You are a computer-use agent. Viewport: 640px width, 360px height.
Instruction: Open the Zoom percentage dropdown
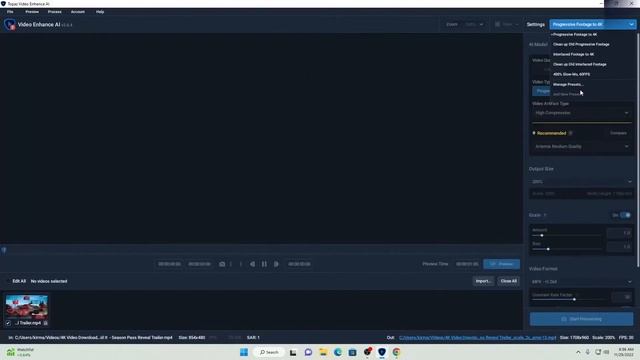474,24
